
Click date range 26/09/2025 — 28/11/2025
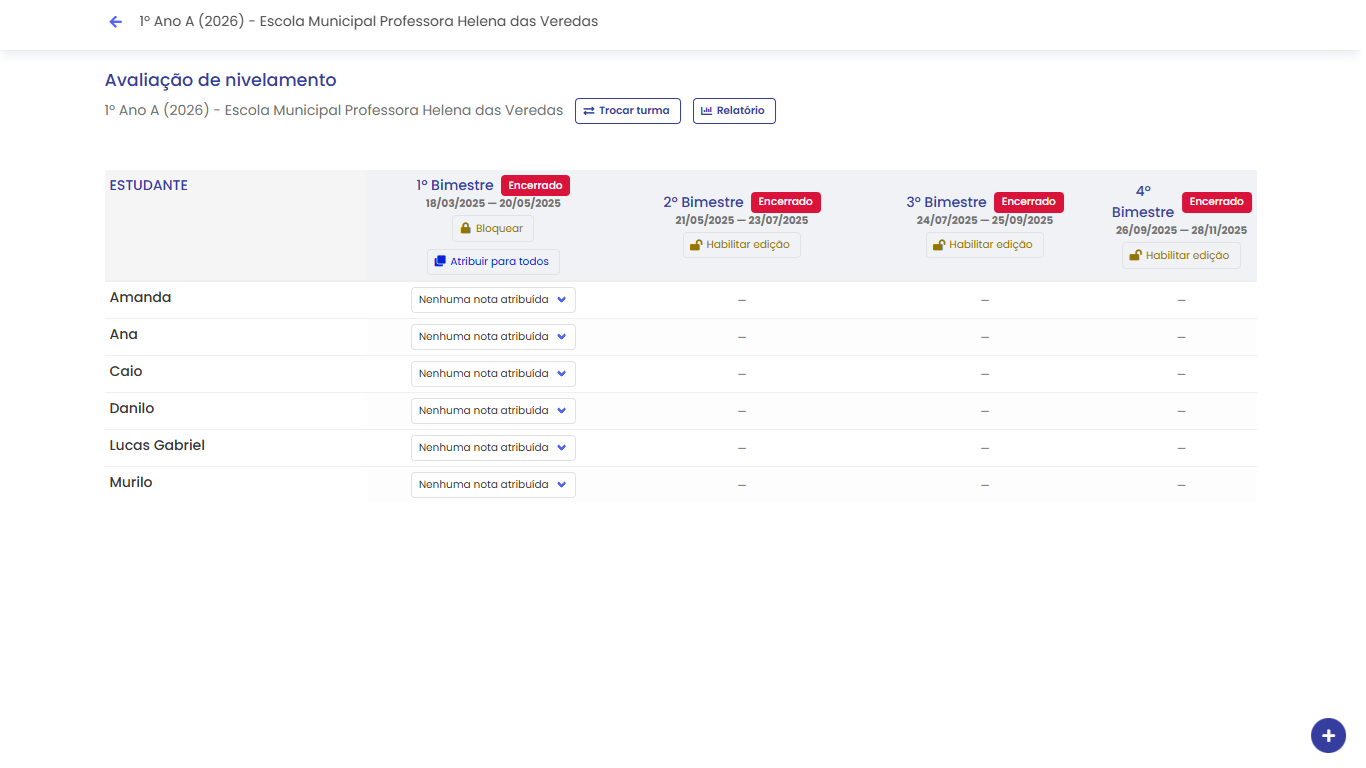(x=1181, y=230)
